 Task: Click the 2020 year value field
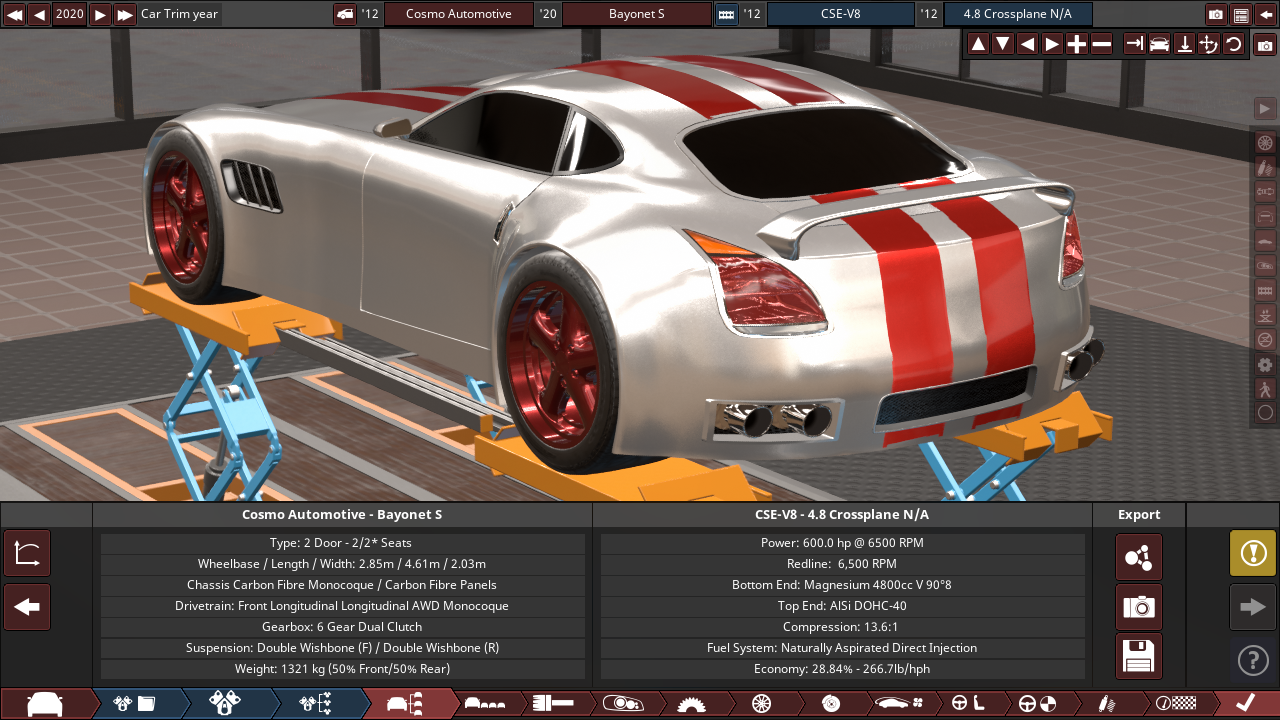pos(70,14)
